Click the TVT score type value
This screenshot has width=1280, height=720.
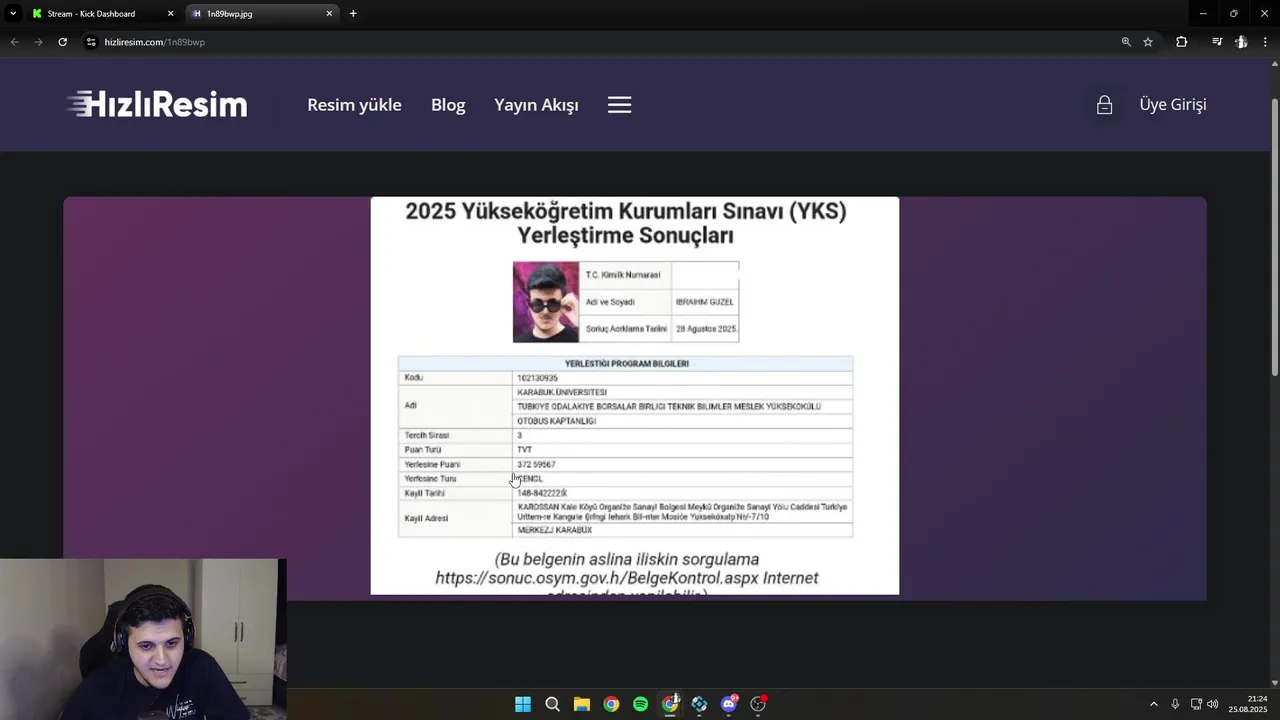pyautogui.click(x=524, y=450)
